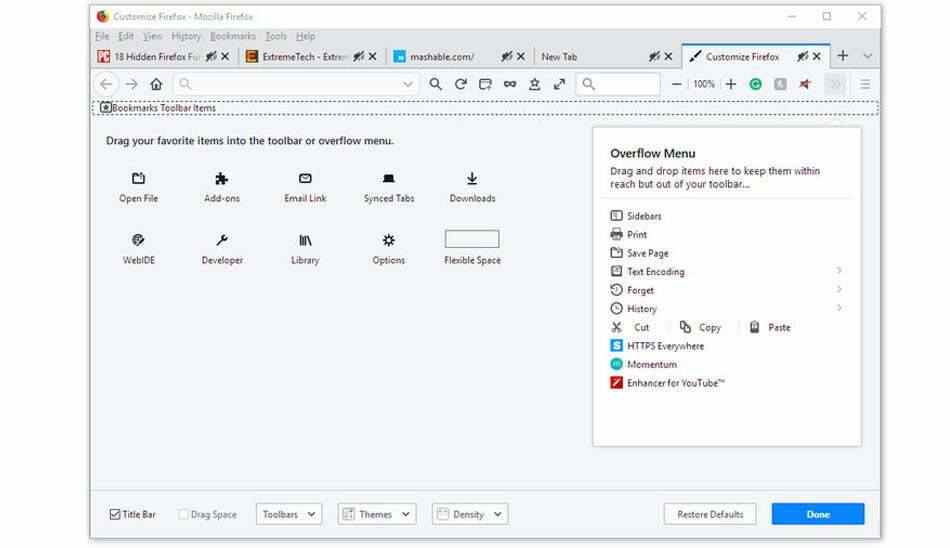
Task: Open the View menu
Action: 152,36
